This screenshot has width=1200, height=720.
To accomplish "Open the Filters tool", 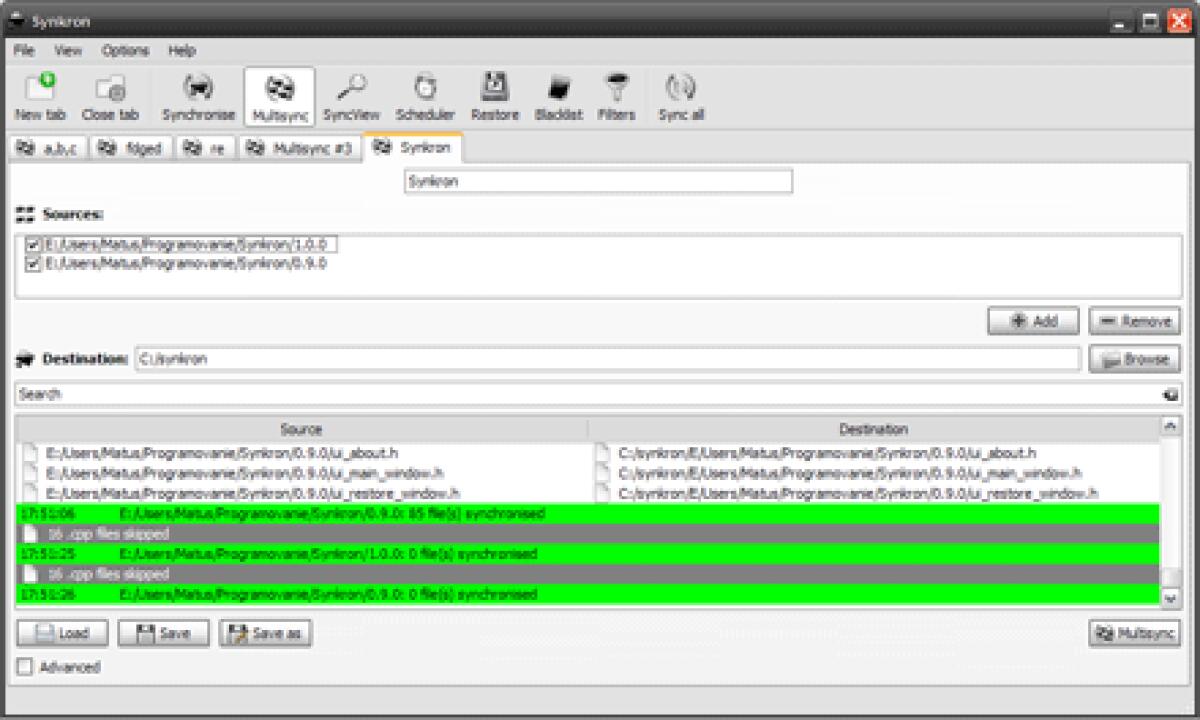I will [x=617, y=97].
